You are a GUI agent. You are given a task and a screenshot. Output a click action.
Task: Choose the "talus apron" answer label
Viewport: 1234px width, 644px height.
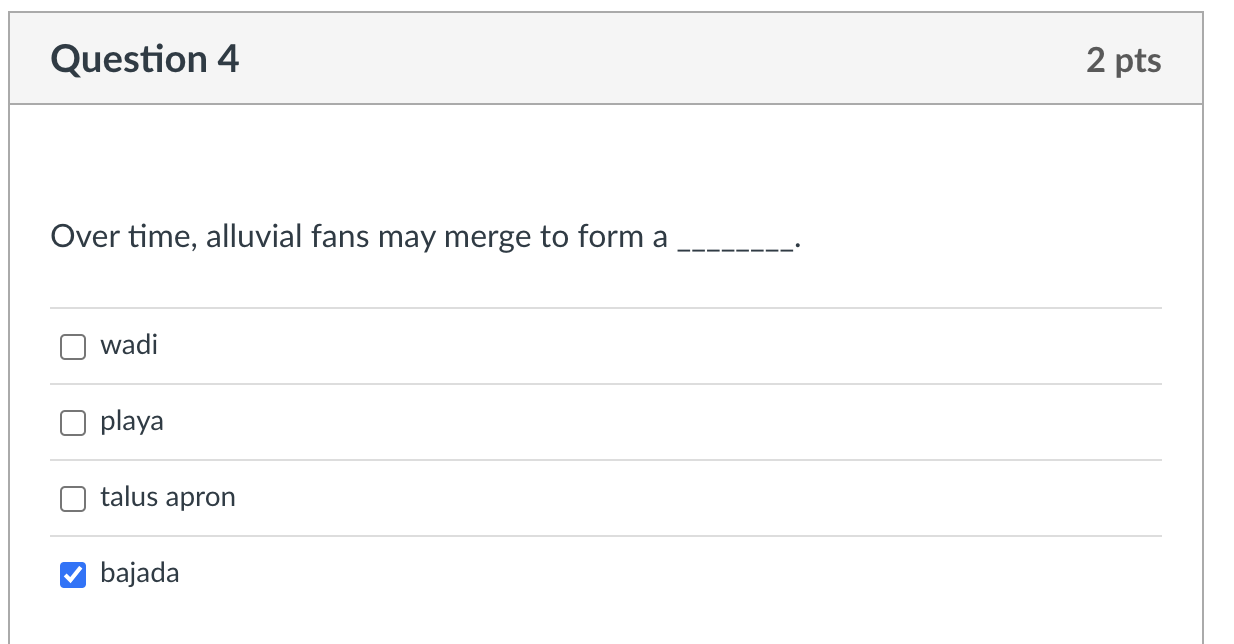pos(168,498)
